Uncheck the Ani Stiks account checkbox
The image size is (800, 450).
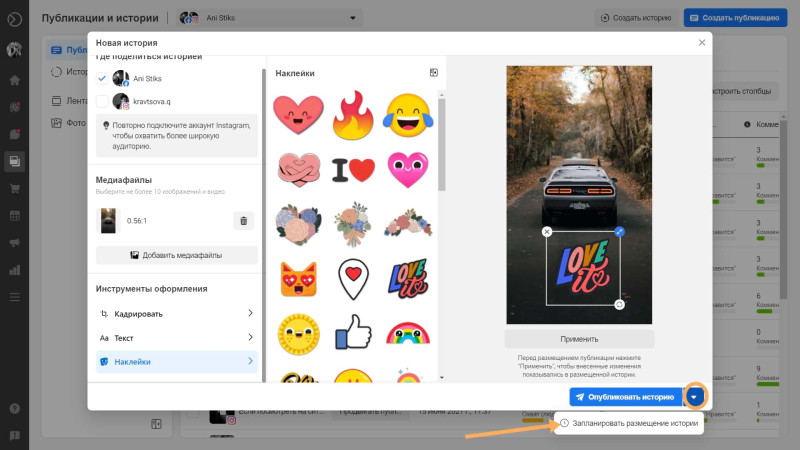[102, 78]
